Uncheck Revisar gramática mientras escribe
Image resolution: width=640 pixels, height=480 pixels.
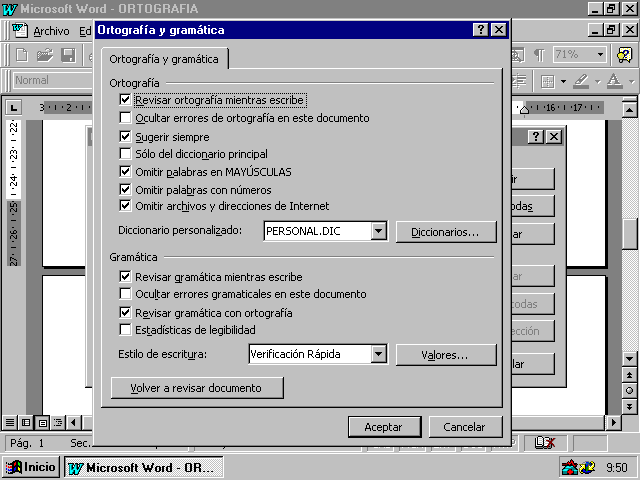[x=125, y=276]
